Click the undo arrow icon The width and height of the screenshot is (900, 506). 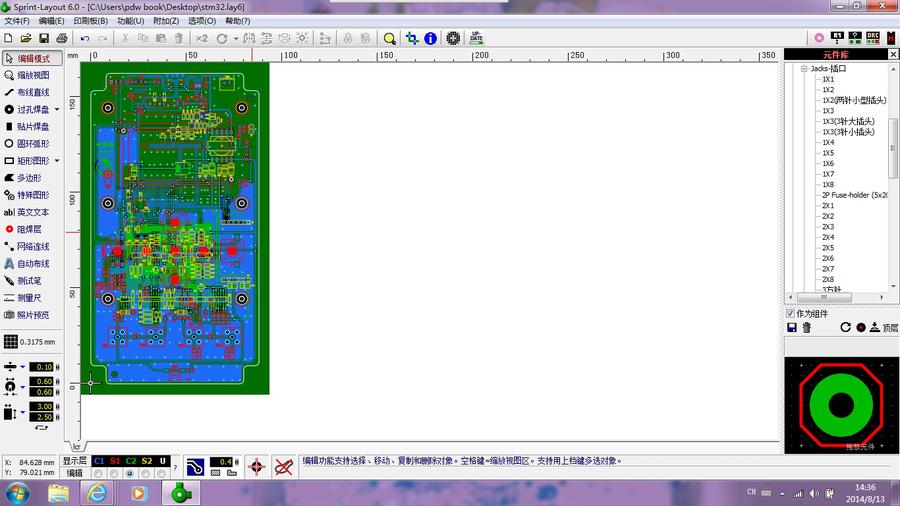pyautogui.click(x=85, y=38)
